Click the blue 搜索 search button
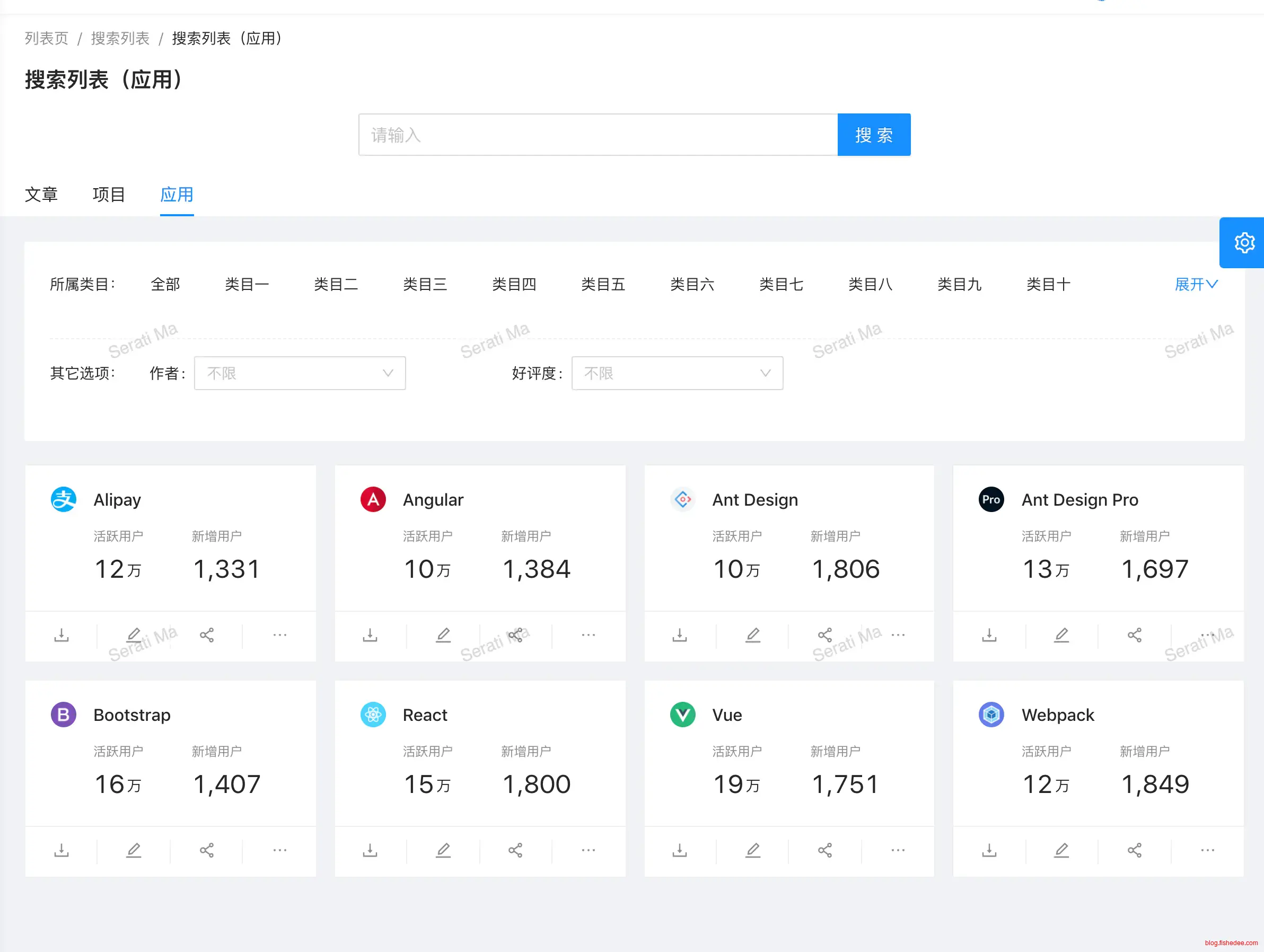Screen dimensions: 1264x952 [873, 135]
